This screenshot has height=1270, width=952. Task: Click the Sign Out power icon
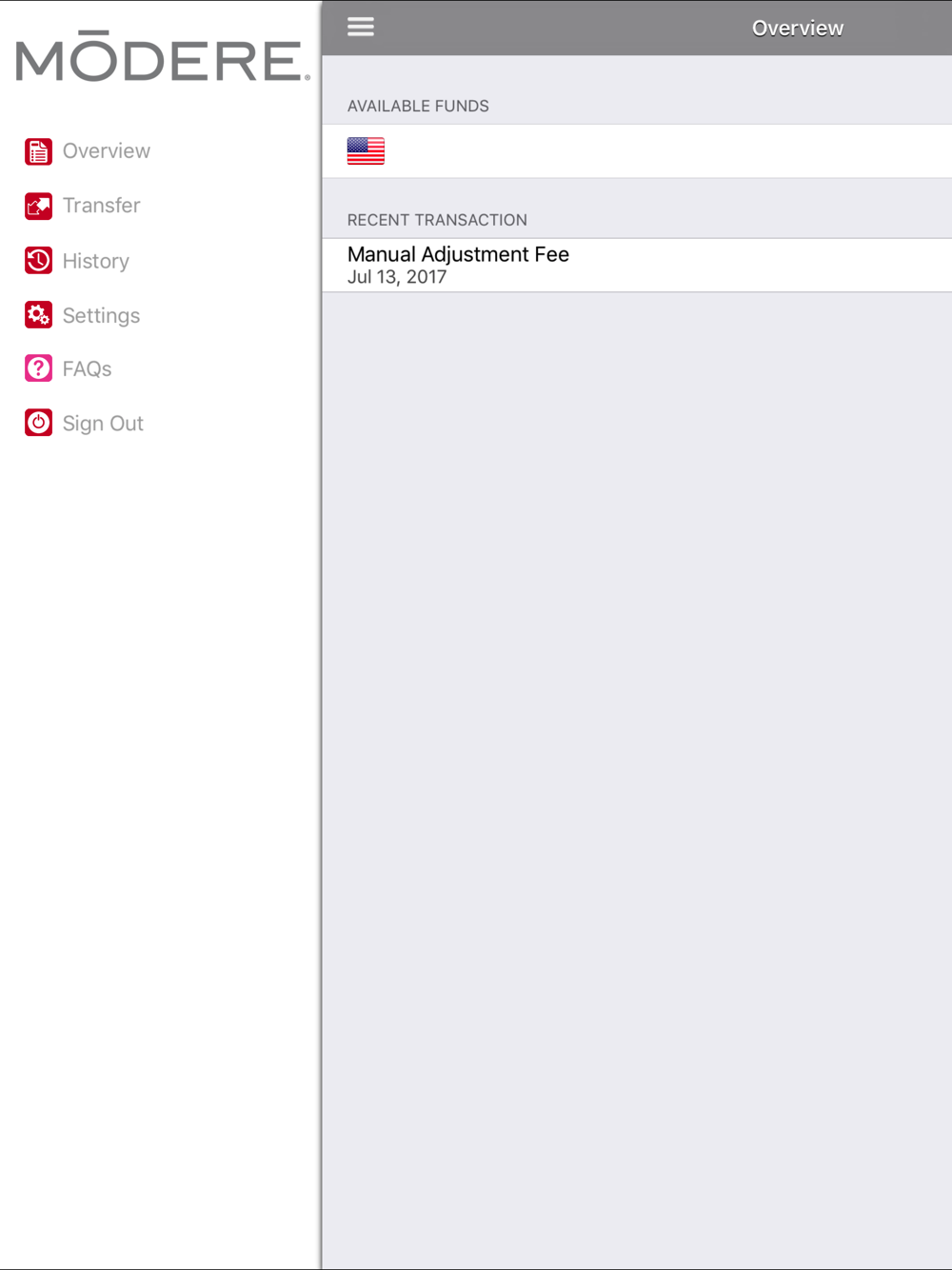pos(38,423)
